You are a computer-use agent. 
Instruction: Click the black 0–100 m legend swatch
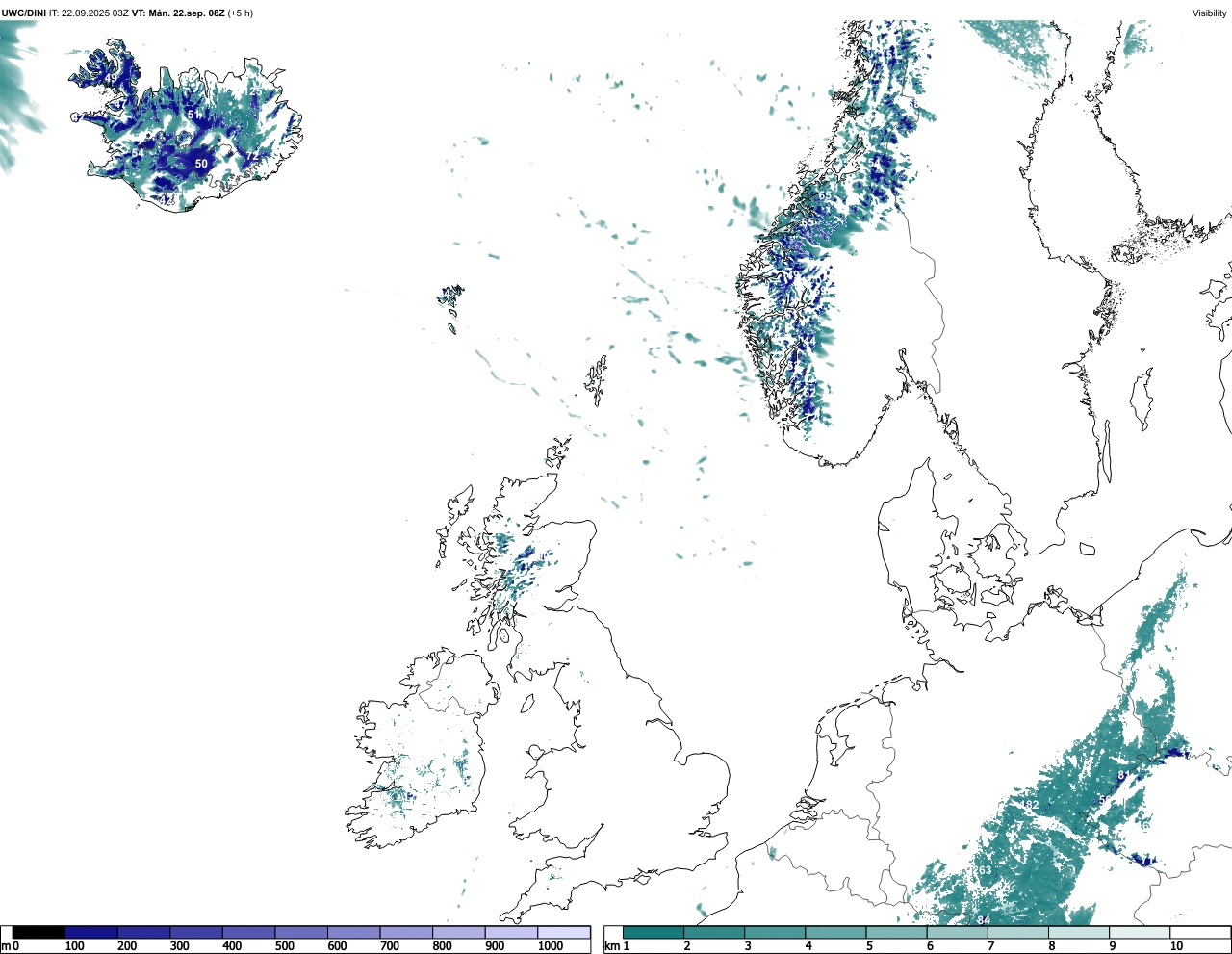coord(38,932)
